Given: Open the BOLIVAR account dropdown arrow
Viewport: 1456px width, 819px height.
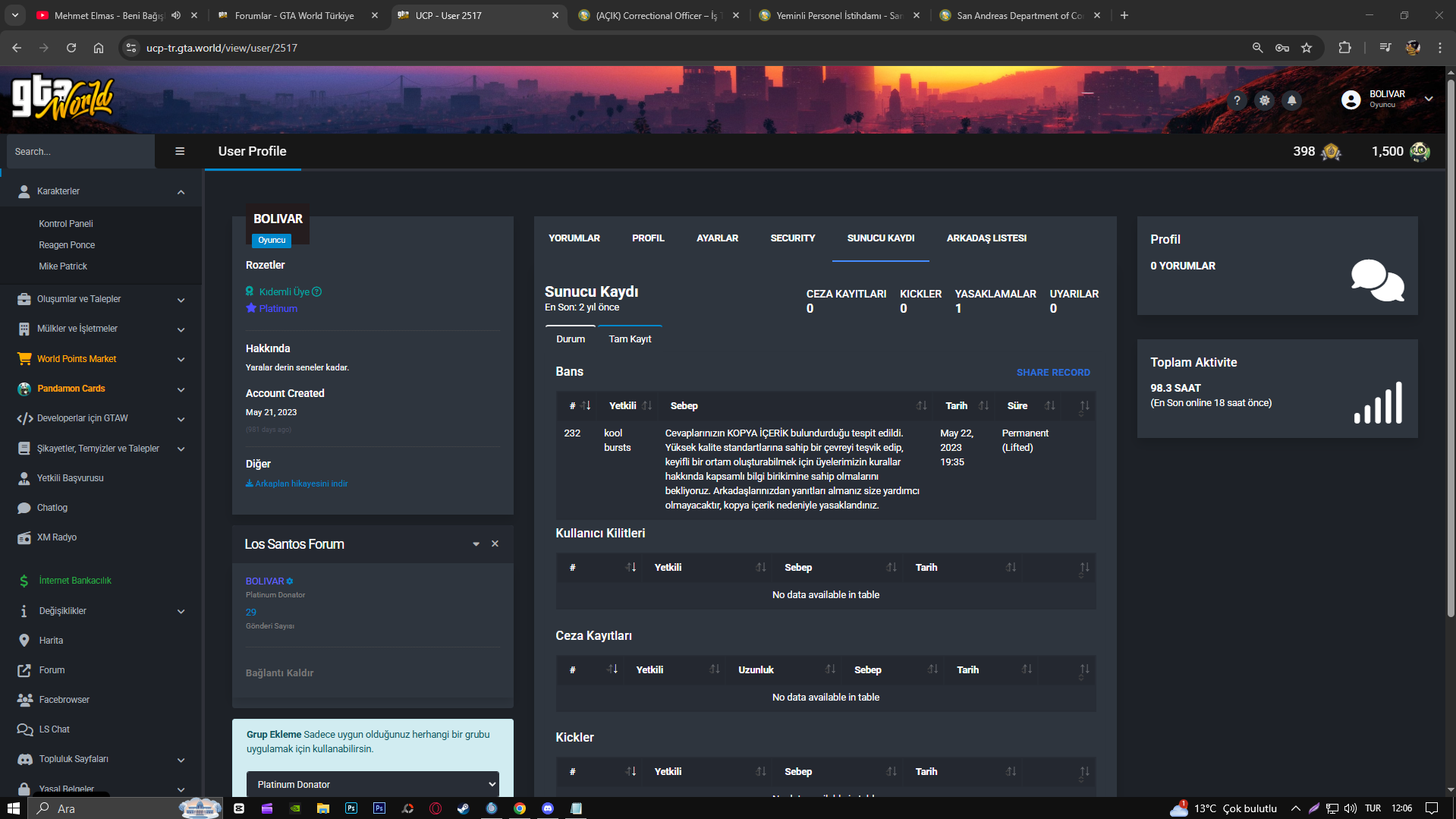Looking at the screenshot, I should [1429, 99].
